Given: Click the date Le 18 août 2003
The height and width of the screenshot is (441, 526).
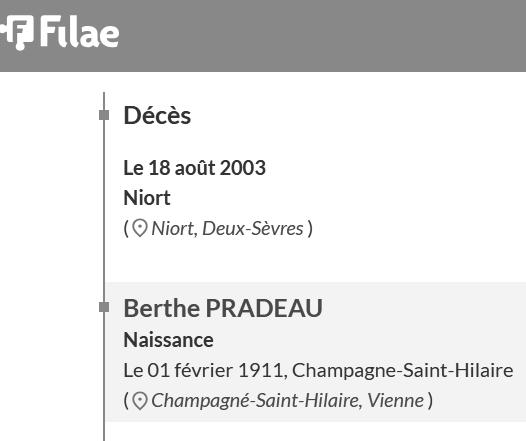Looking at the screenshot, I should [195, 168].
